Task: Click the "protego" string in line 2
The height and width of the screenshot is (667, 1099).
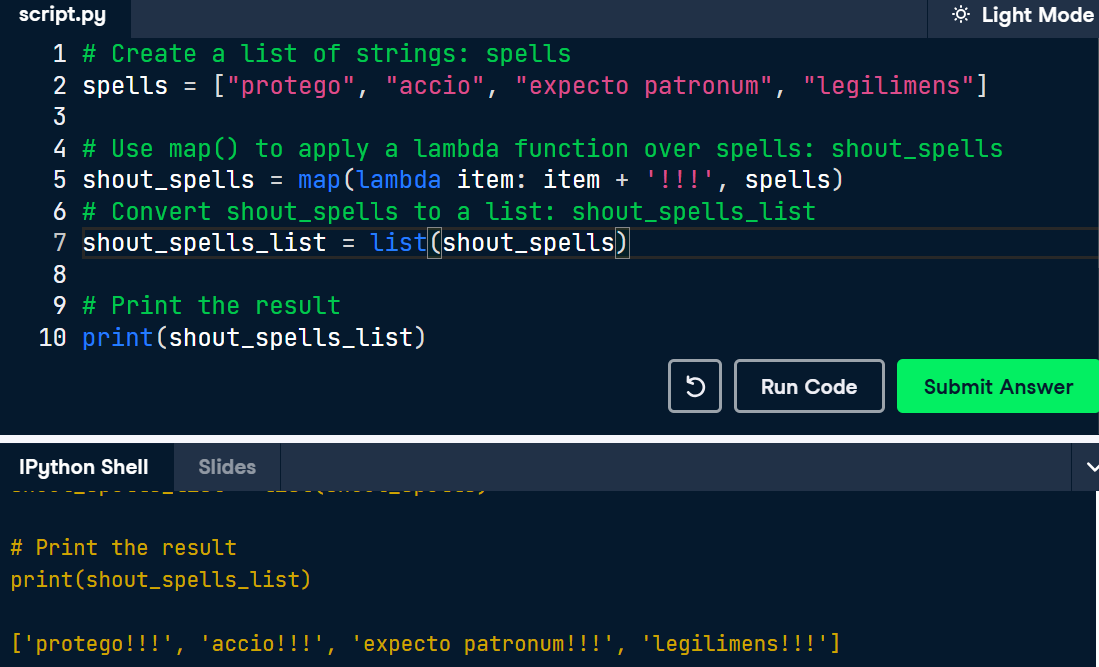Action: pyautogui.click(x=291, y=85)
